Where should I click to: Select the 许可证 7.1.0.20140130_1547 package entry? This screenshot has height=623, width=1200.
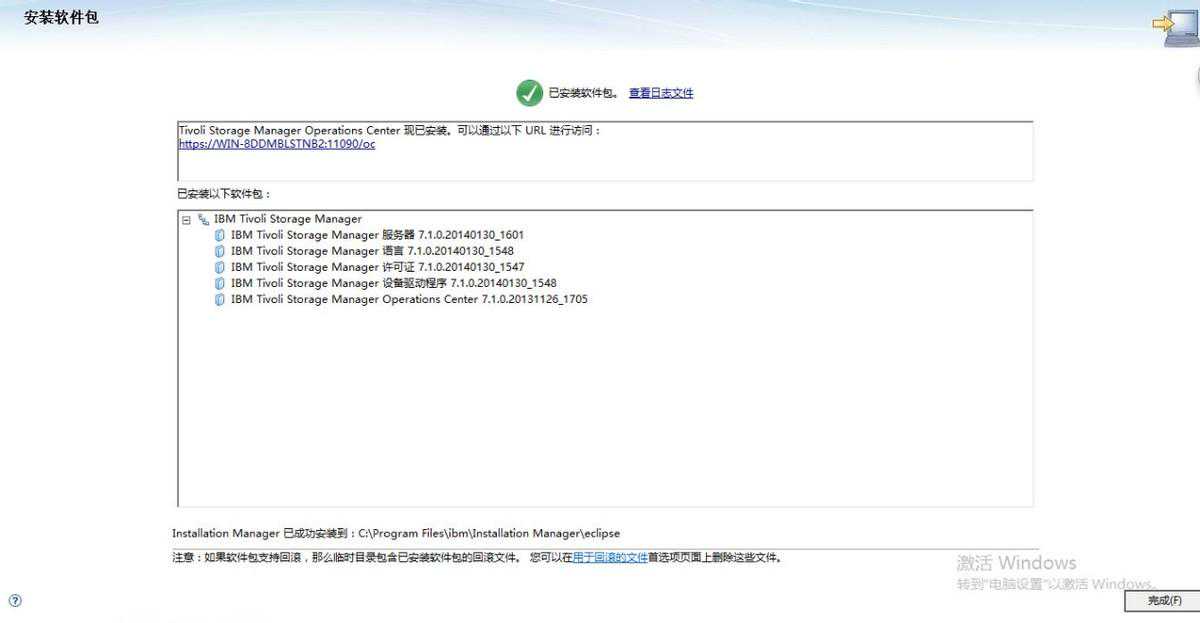[377, 267]
